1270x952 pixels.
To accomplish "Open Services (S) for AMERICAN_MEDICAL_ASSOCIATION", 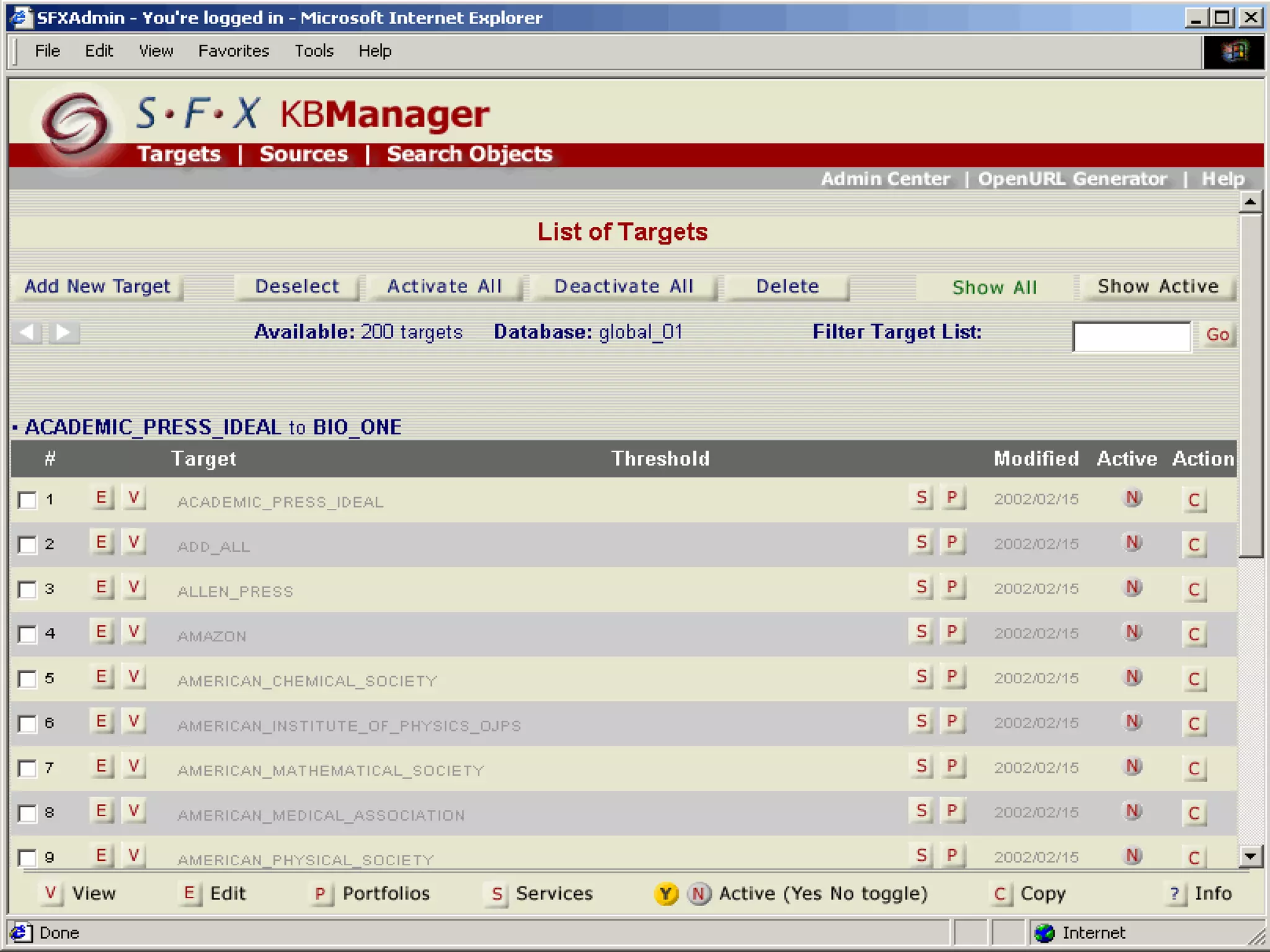I will click(921, 811).
